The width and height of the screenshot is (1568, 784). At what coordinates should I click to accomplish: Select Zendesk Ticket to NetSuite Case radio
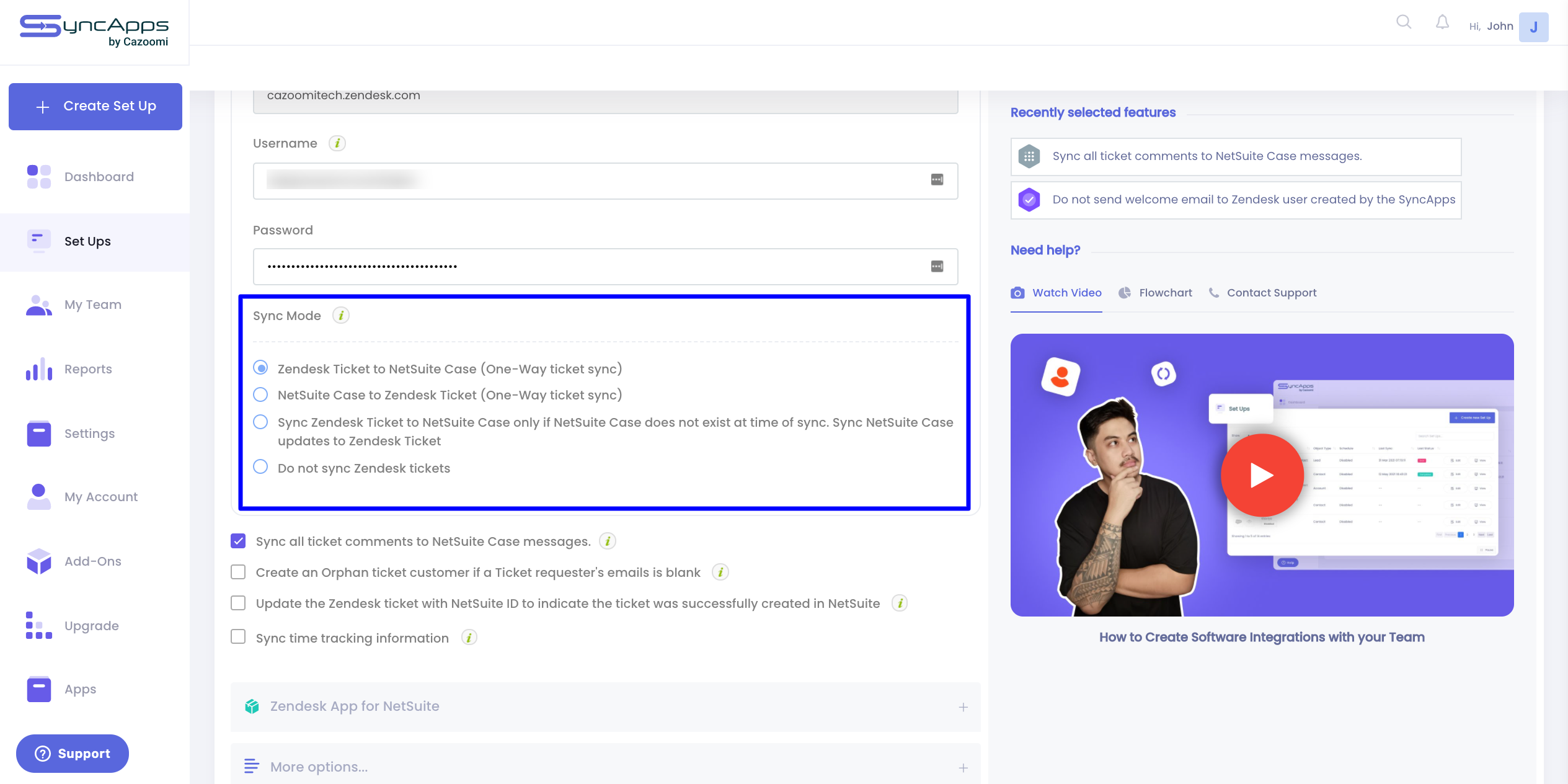click(x=261, y=368)
